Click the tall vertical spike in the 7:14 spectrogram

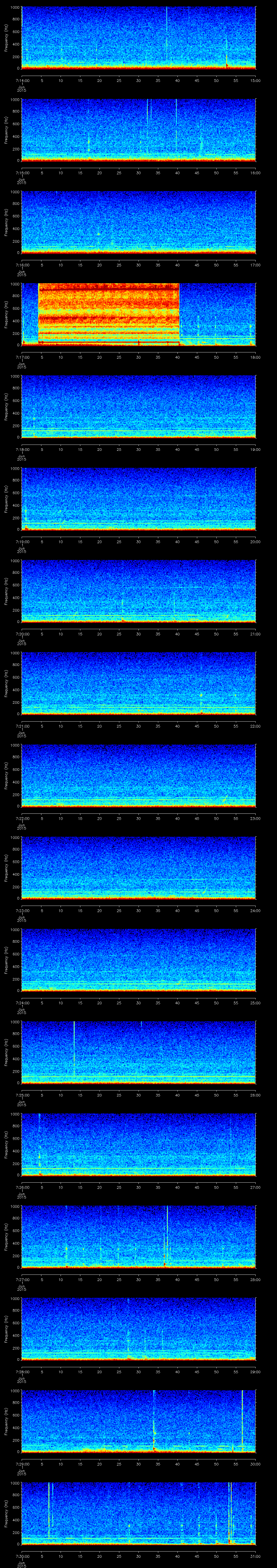click(x=167, y=34)
